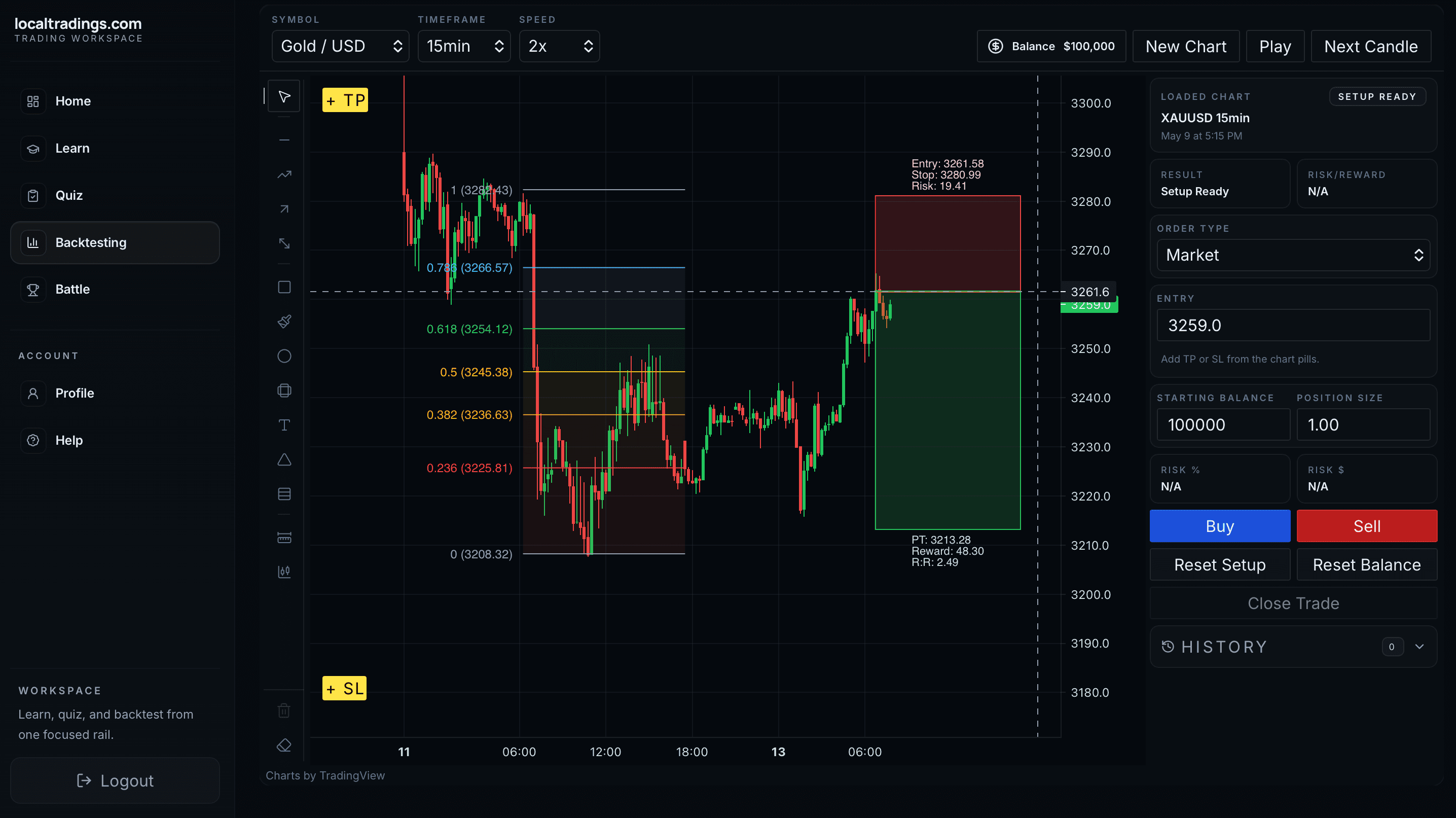
Task: Click the 0.5 (3245.38) Fibonacci label
Action: pos(476,372)
